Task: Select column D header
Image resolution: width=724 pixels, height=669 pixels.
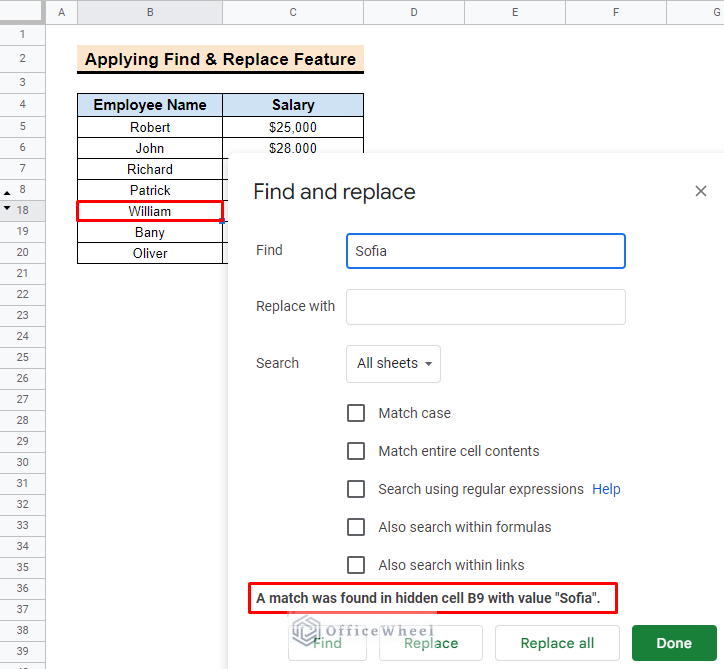Action: coord(414,12)
